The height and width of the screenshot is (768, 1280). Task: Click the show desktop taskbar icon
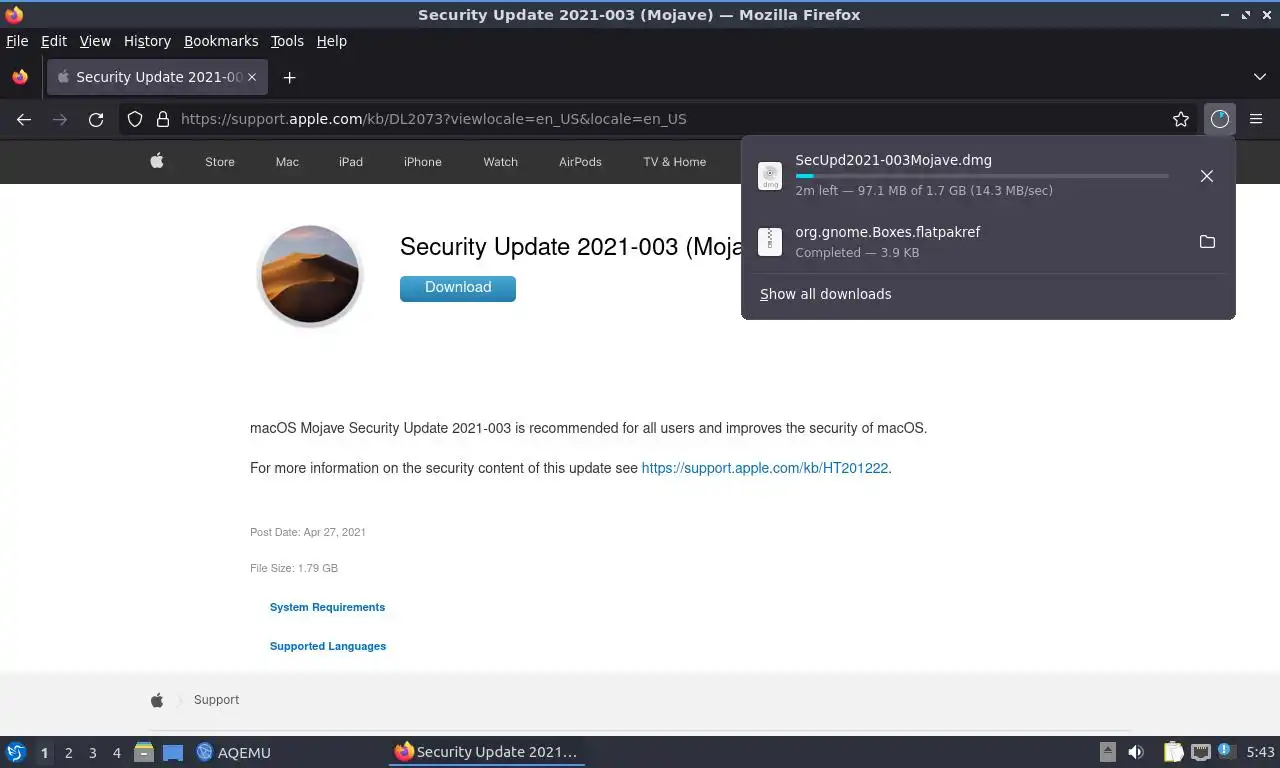point(173,752)
